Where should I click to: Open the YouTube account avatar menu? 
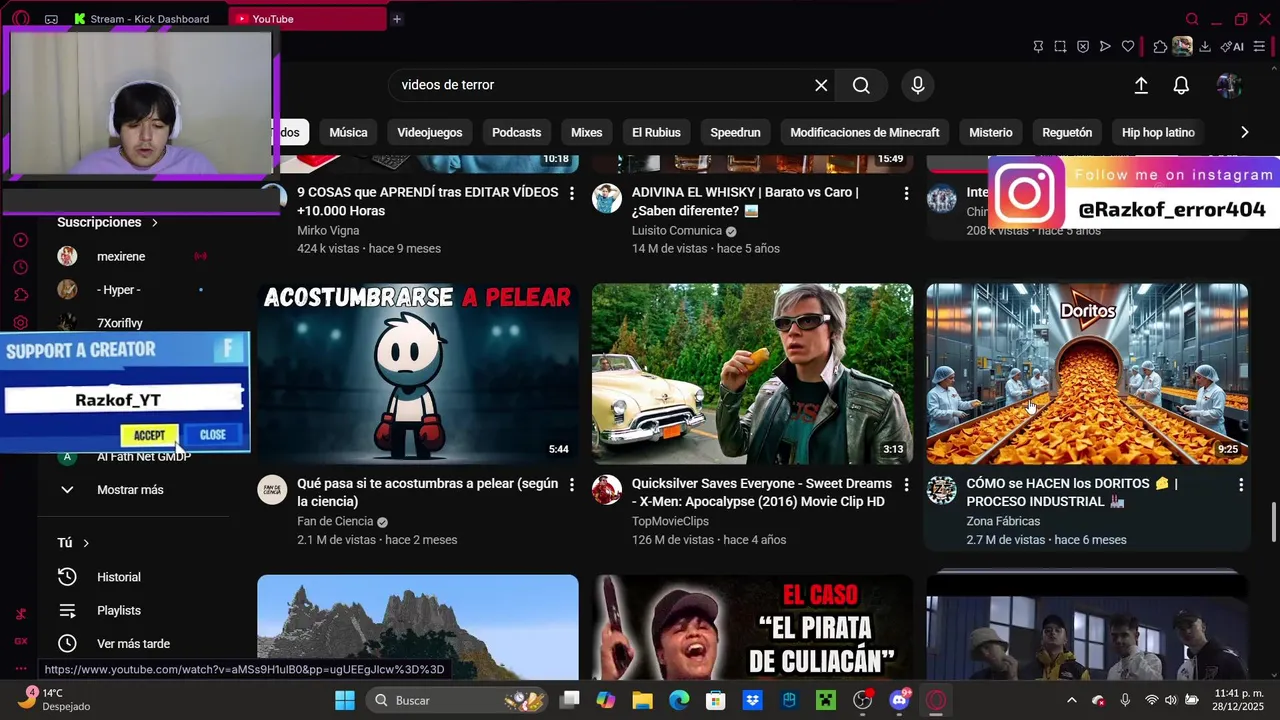[x=1229, y=86]
